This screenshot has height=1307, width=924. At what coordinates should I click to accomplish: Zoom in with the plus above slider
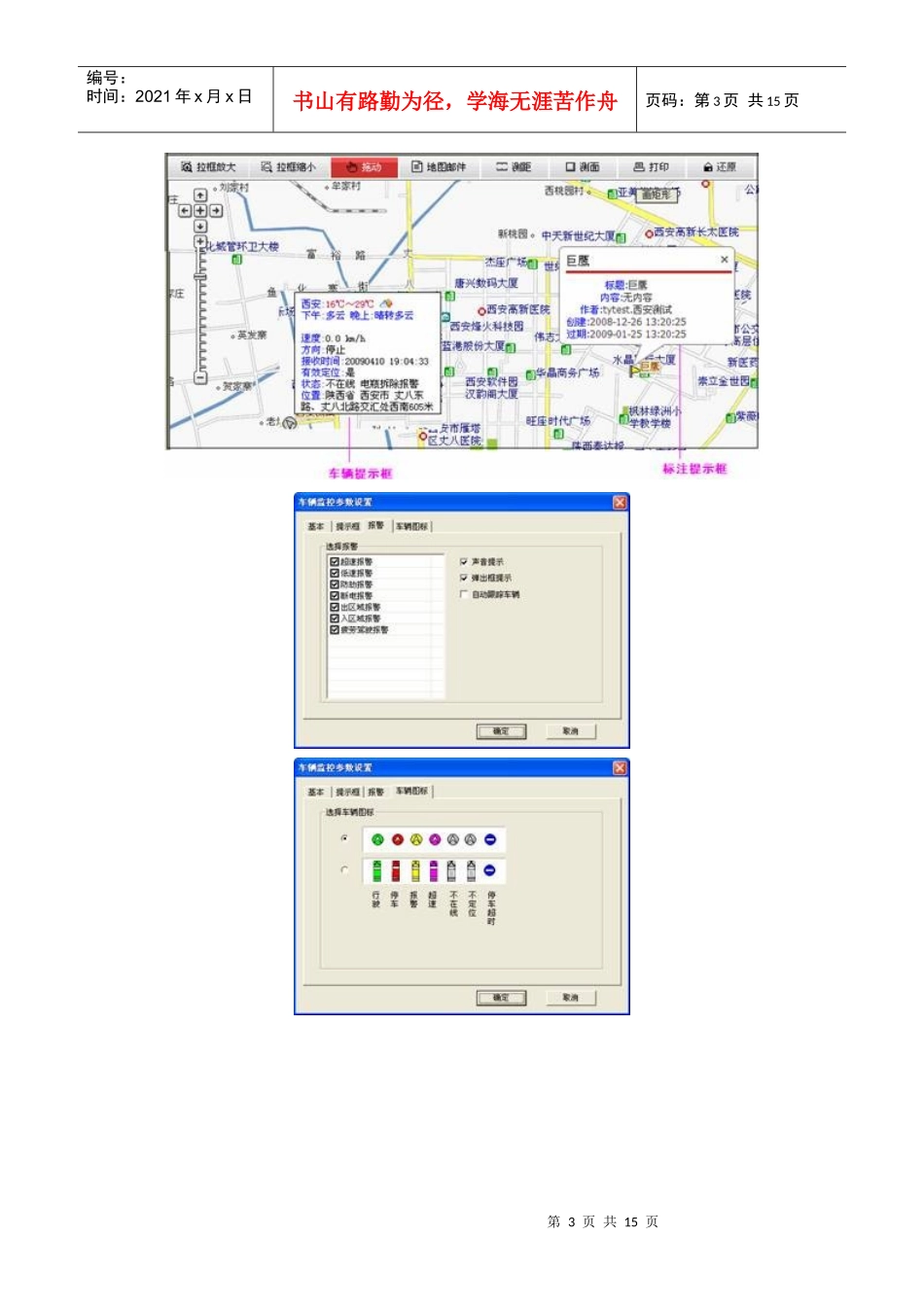click(x=200, y=241)
